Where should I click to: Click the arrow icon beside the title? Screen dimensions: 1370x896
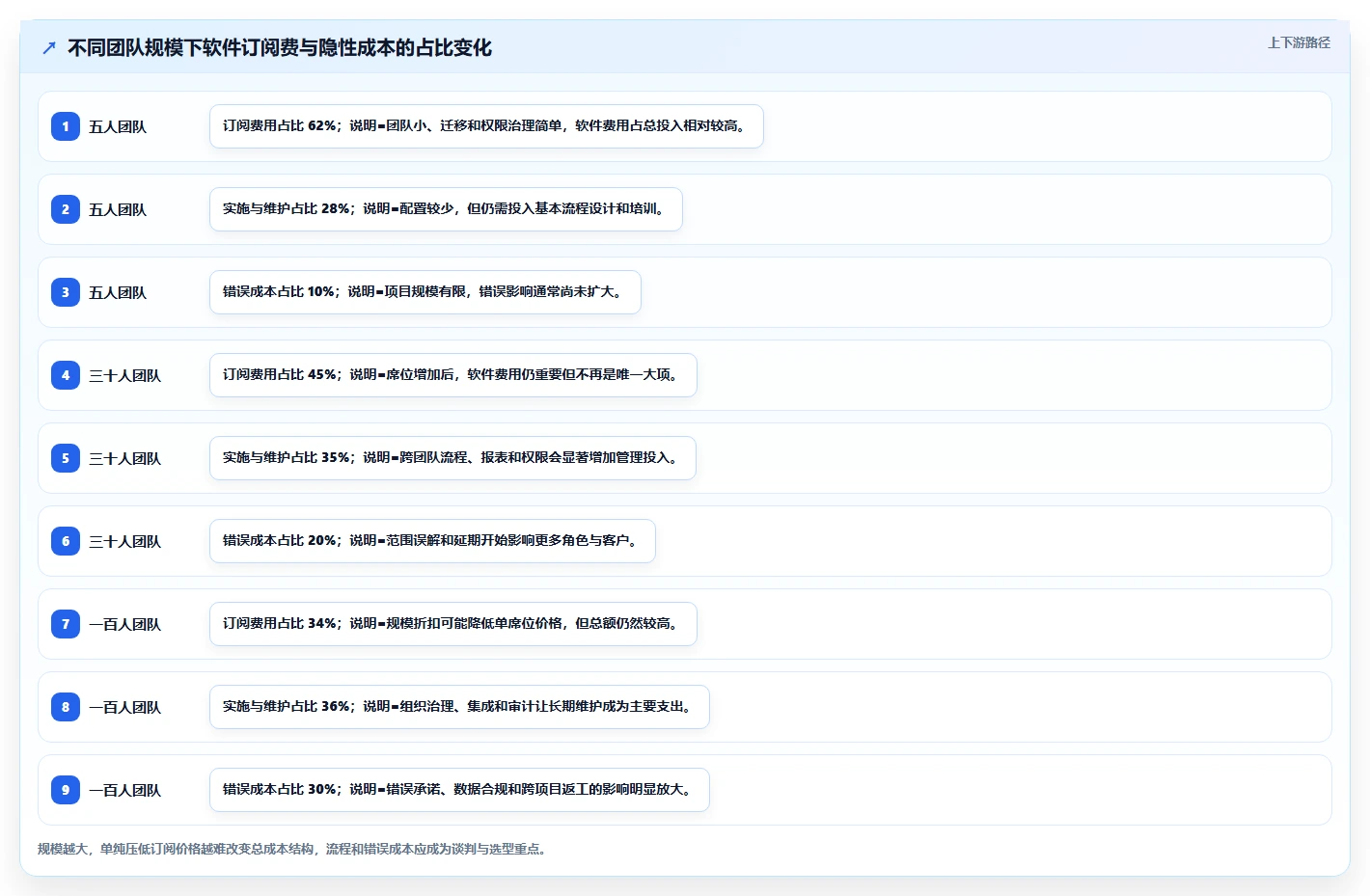tap(49, 47)
